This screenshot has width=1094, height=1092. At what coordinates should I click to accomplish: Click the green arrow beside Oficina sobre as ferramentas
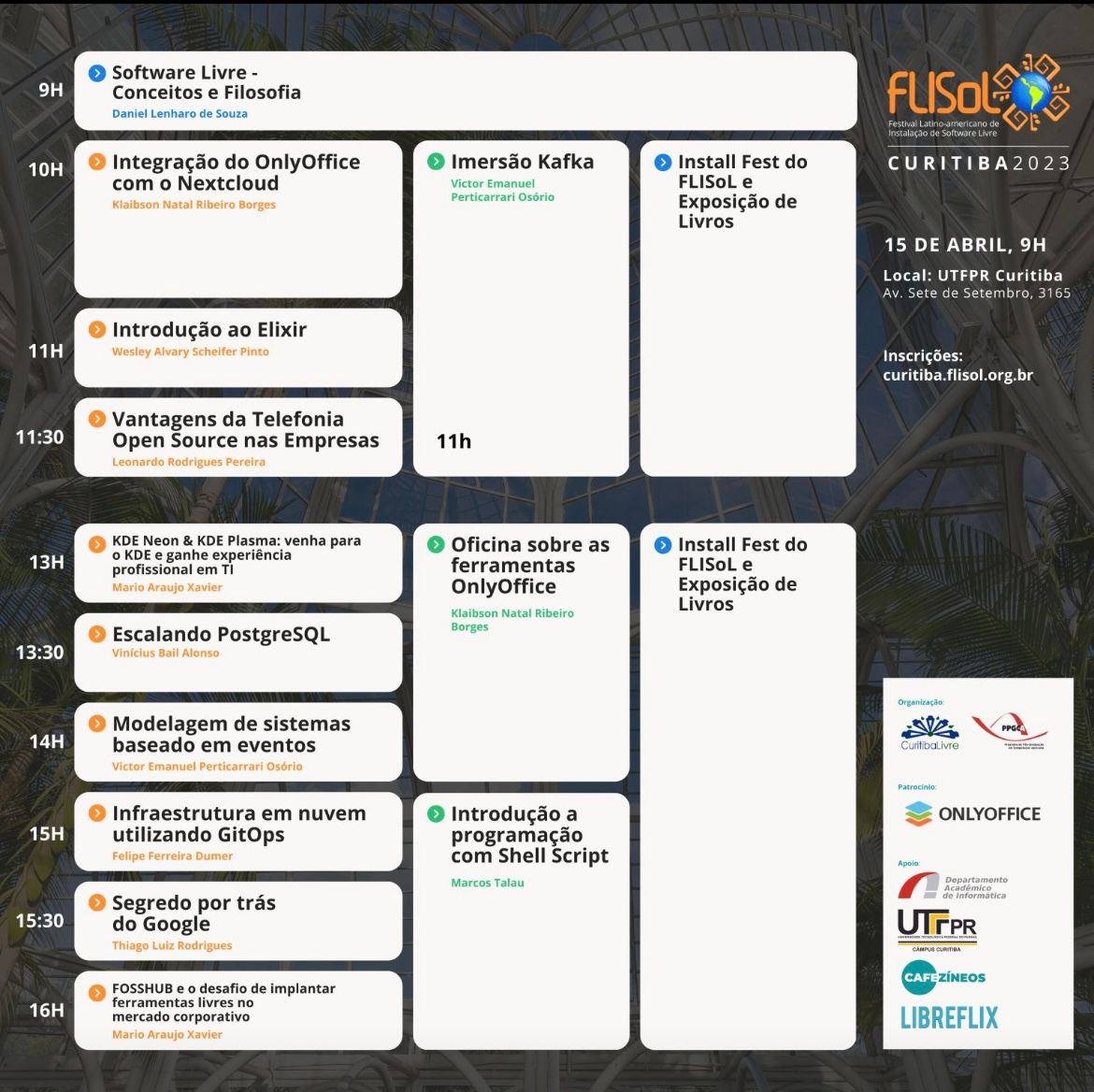(x=436, y=544)
